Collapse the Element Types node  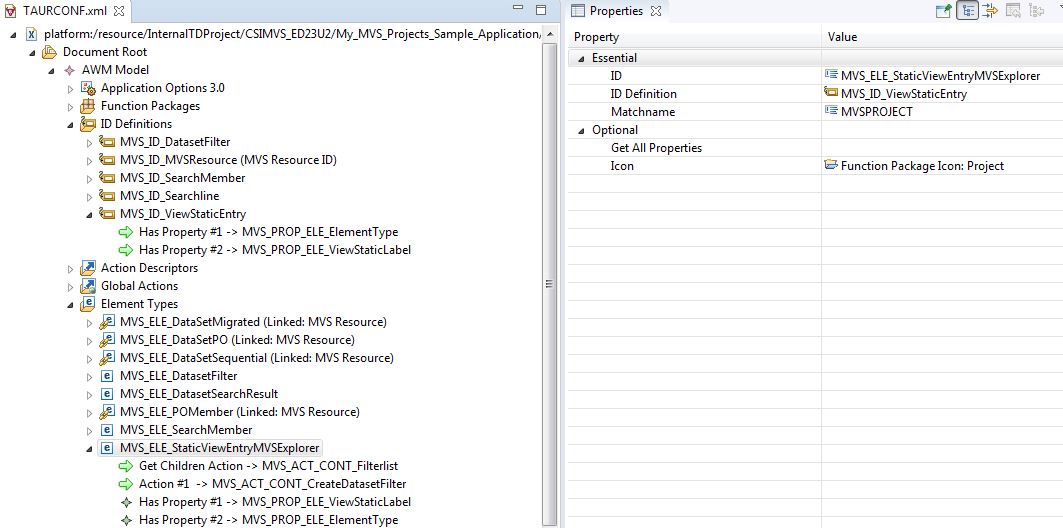[x=71, y=305]
